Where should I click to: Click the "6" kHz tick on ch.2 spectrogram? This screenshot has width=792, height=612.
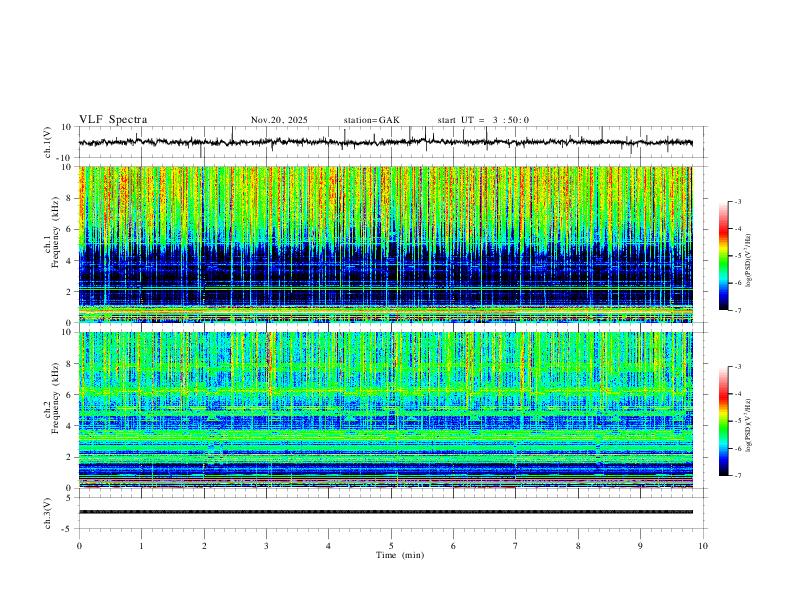point(70,395)
